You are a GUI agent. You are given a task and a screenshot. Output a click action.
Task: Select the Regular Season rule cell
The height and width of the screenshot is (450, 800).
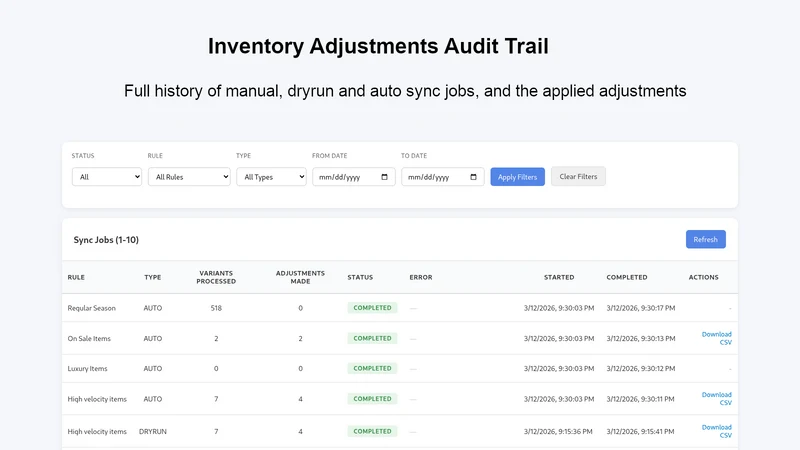coord(92,308)
